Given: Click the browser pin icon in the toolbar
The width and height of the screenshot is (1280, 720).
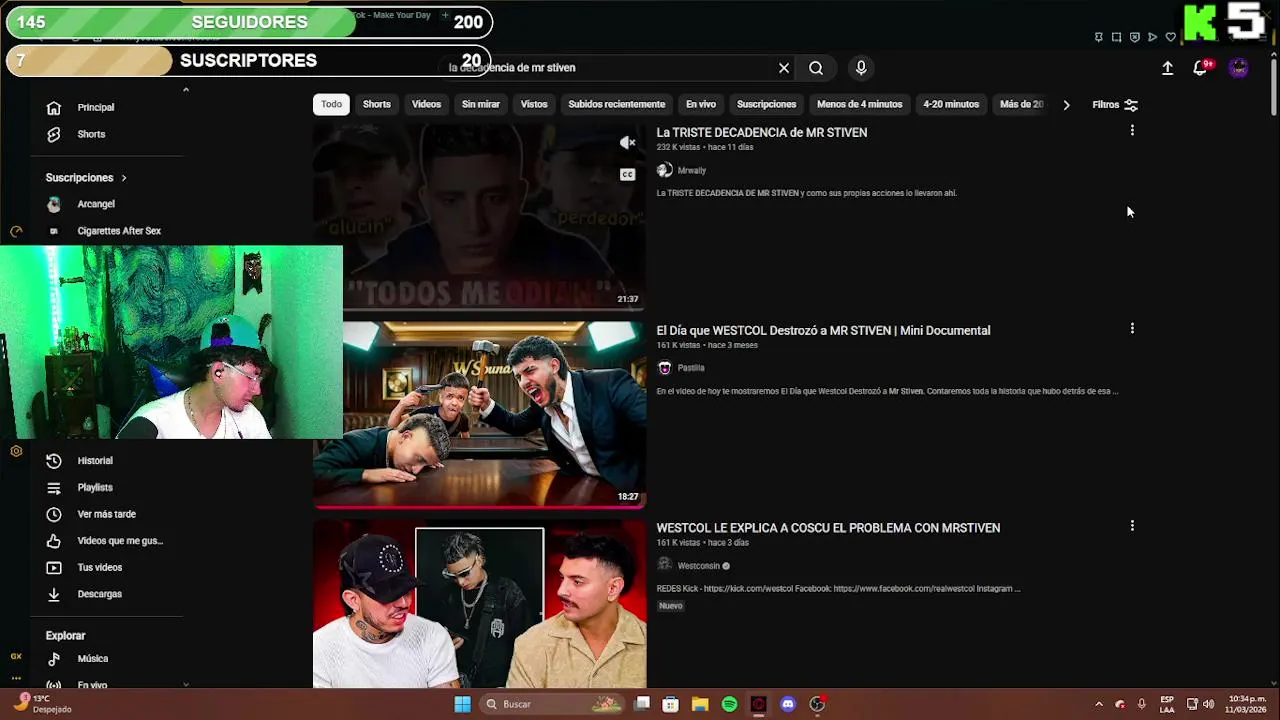Looking at the screenshot, I should 1099,37.
